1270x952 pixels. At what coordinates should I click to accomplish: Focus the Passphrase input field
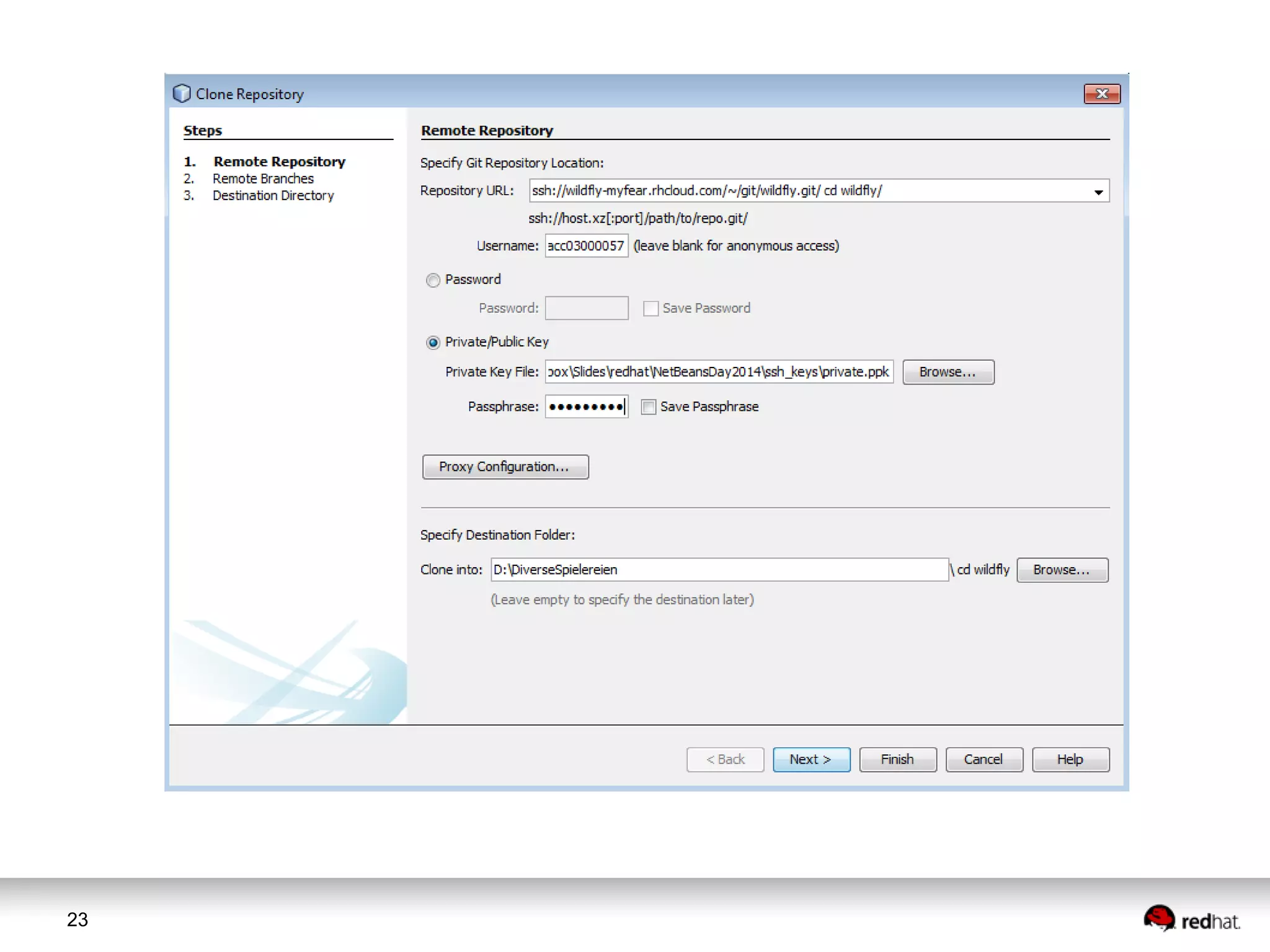click(586, 407)
